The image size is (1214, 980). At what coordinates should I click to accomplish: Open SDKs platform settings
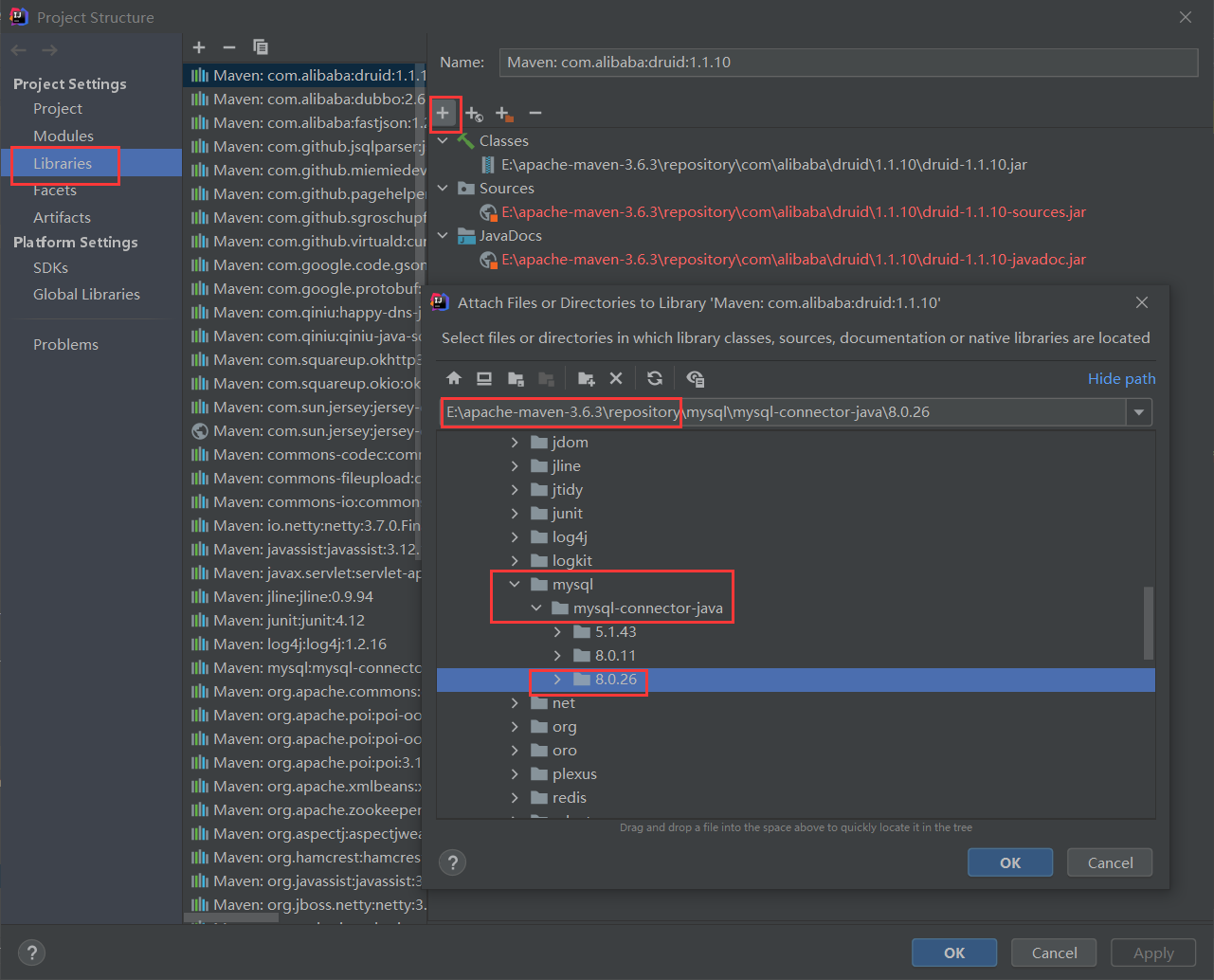[50, 268]
